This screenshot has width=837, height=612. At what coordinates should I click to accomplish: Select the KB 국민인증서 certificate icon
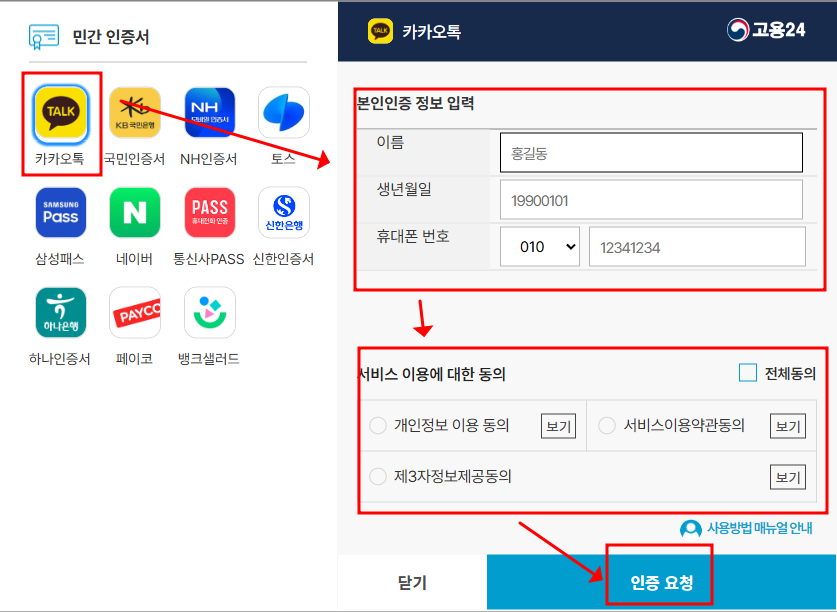pos(134,113)
